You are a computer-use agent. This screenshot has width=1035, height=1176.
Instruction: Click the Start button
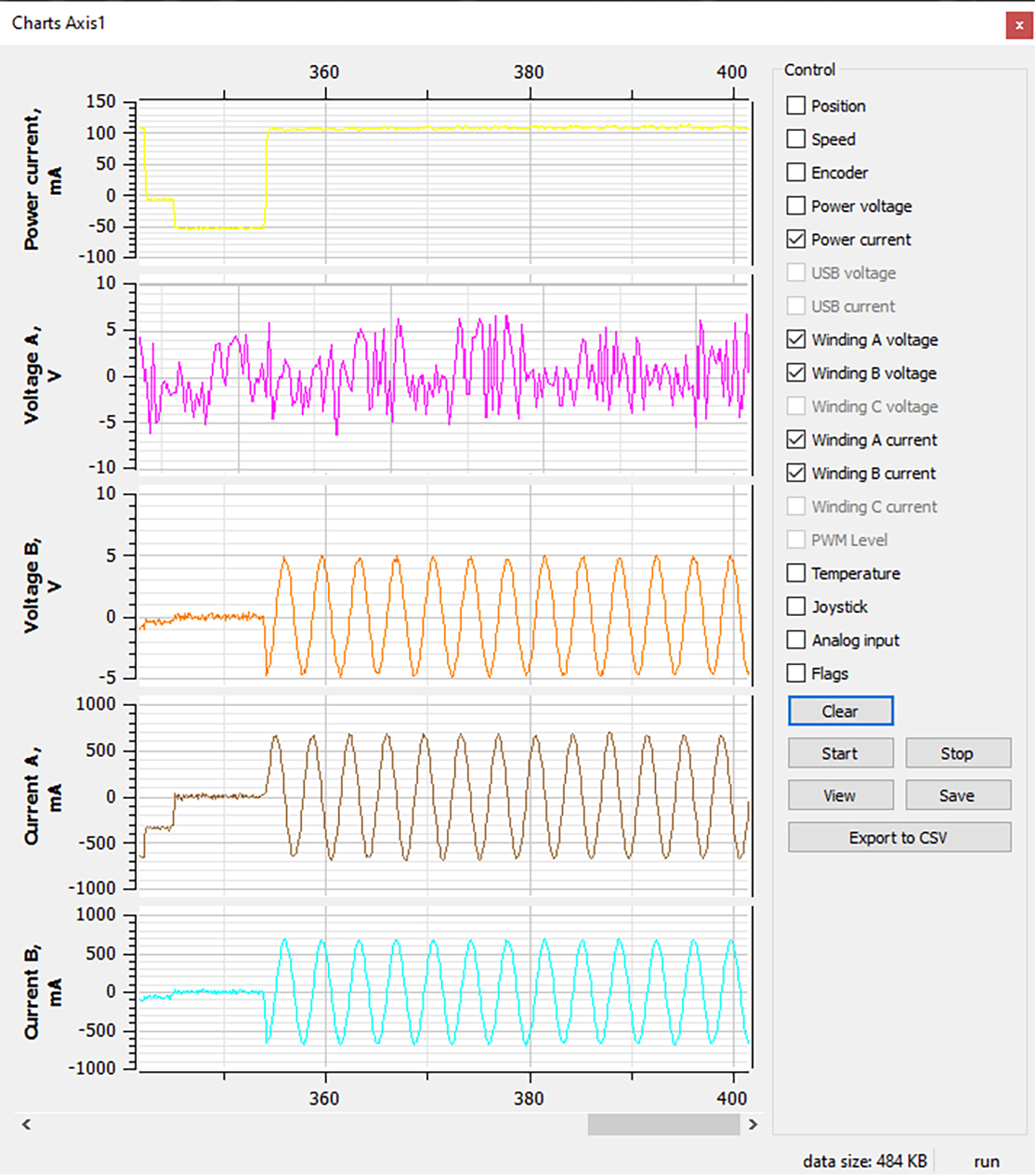point(840,753)
